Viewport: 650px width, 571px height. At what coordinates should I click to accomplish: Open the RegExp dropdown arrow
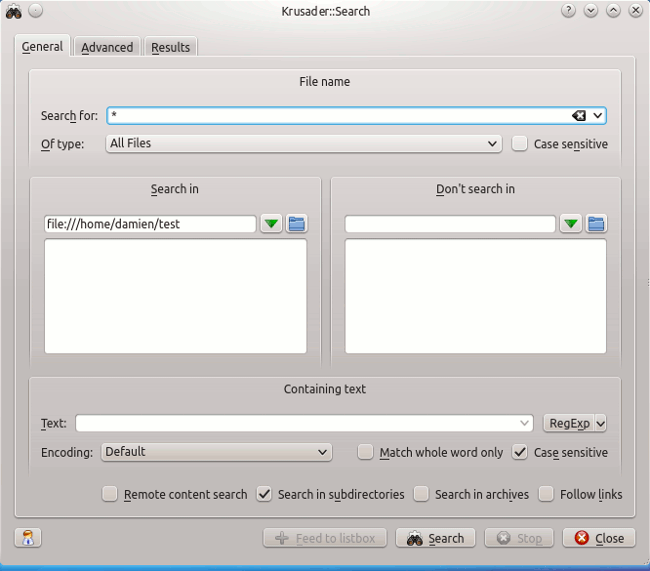[600, 423]
